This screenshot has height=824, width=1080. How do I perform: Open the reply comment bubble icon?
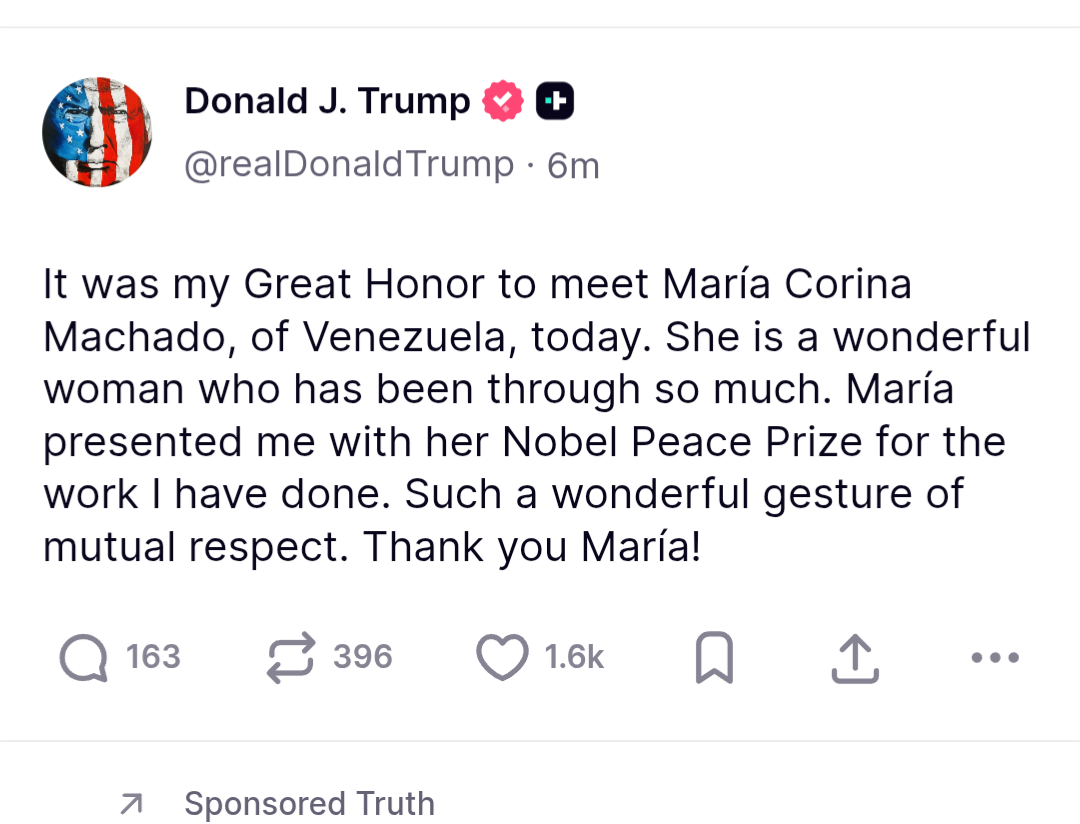point(83,658)
